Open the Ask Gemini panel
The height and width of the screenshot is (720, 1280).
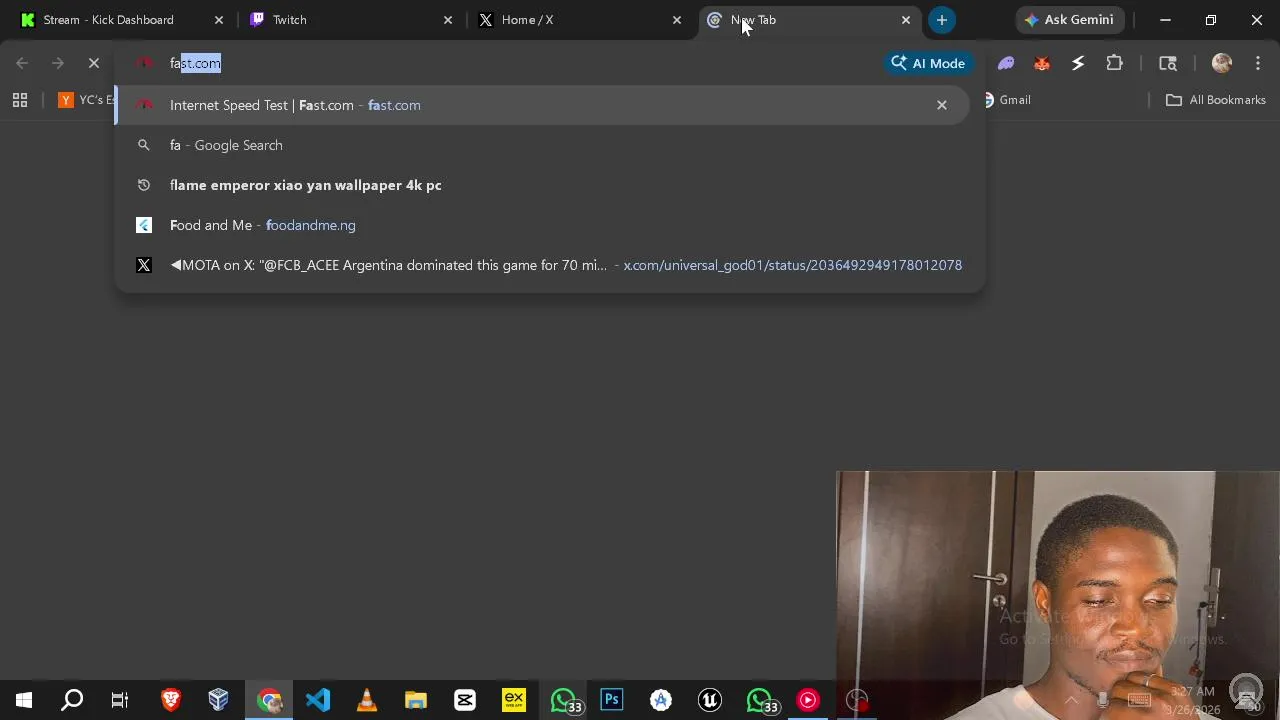point(1070,20)
